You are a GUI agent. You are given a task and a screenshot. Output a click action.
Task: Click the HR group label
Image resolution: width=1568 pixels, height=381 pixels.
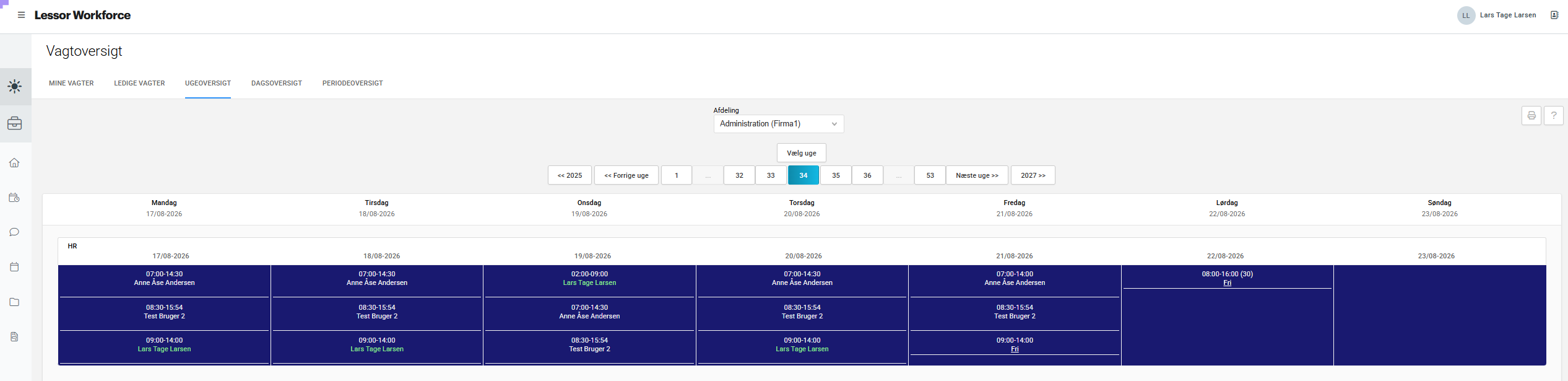coord(72,246)
